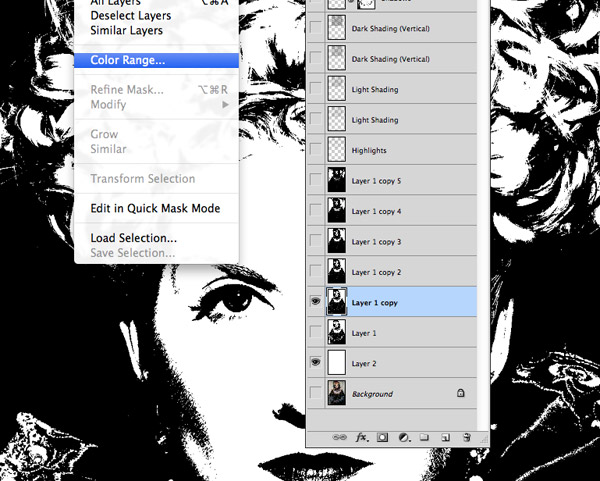Screen dimensions: 600x481
Task: Add a layer mask using the mask icon
Action: 382,437
